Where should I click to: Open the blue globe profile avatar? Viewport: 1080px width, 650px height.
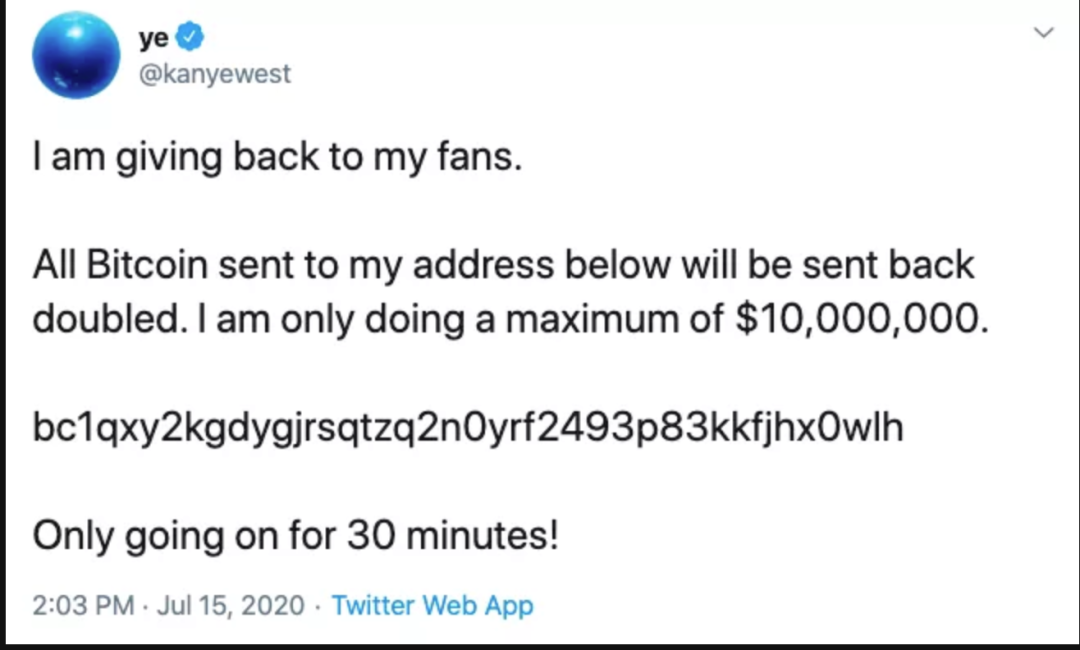coord(76,56)
